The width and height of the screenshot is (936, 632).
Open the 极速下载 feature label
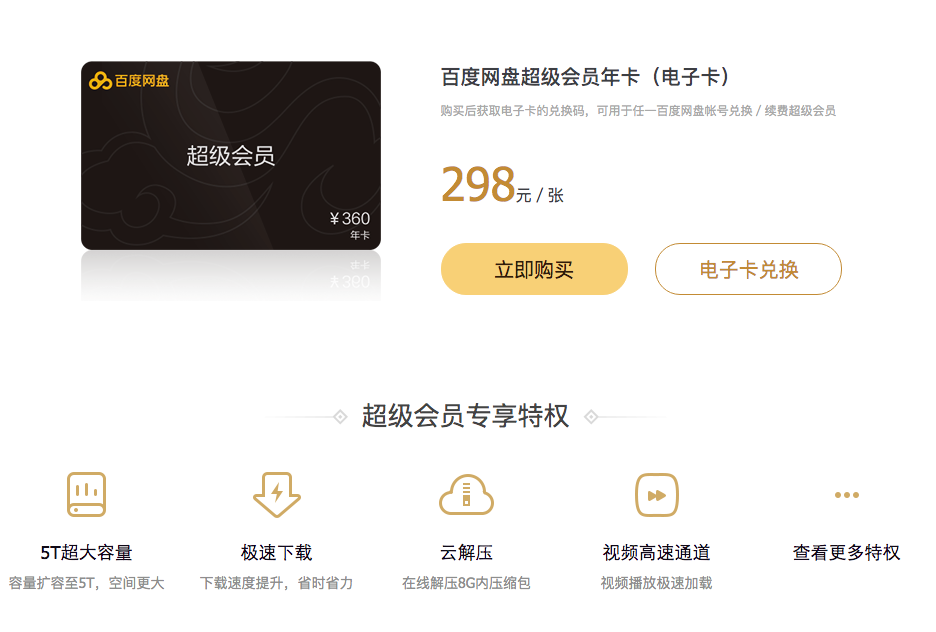[x=276, y=553]
